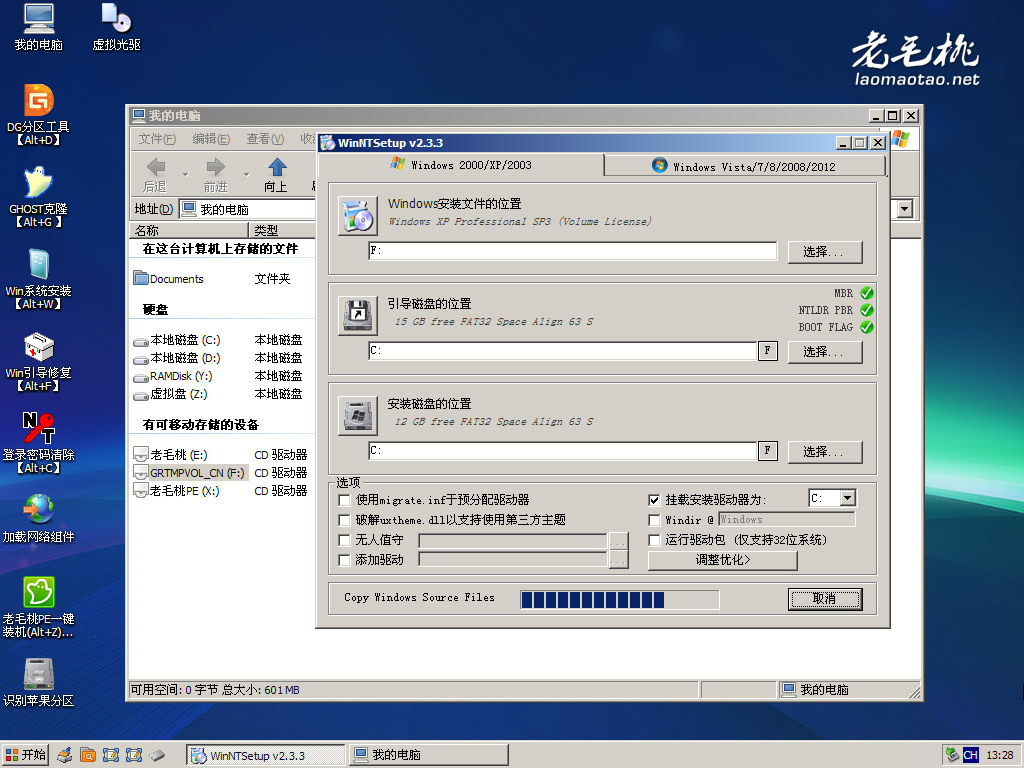Click 调整优化> button
1024x768 pixels.
722,560
